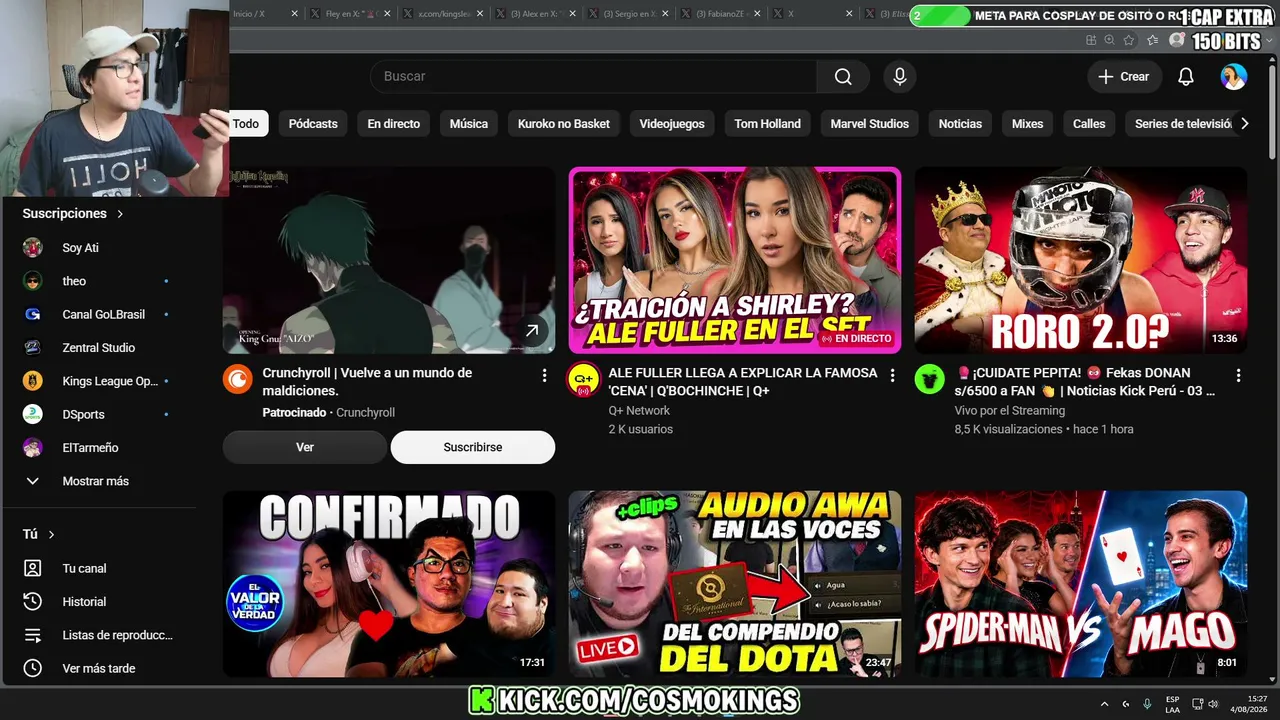Open the AUDIO AWA Dota thumbnail

(735, 584)
